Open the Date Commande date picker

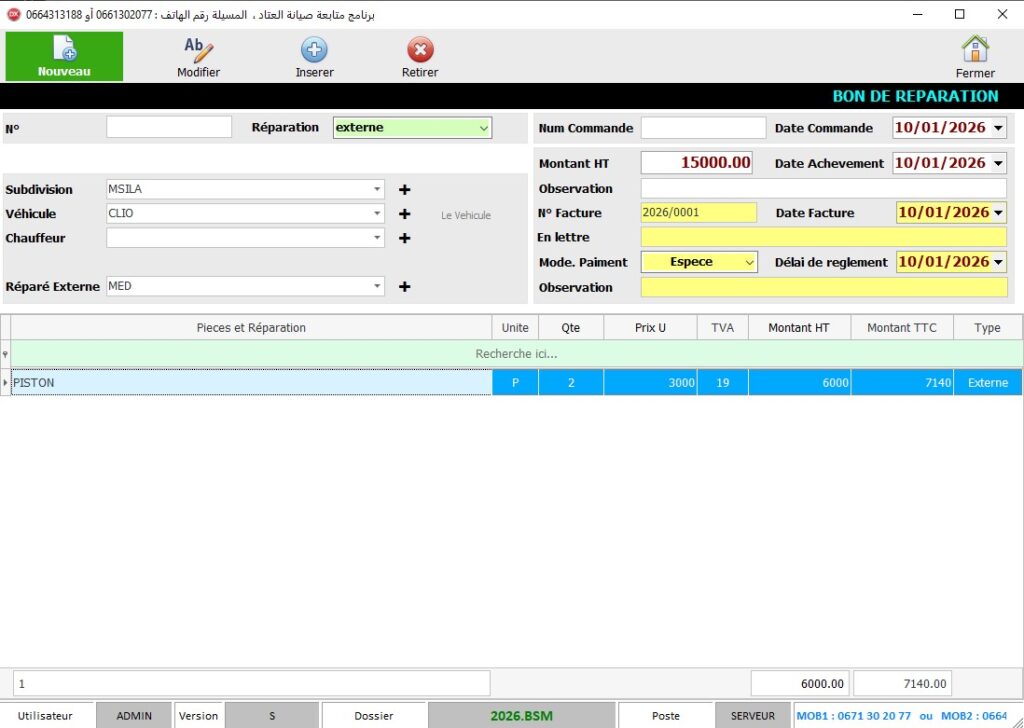click(998, 128)
